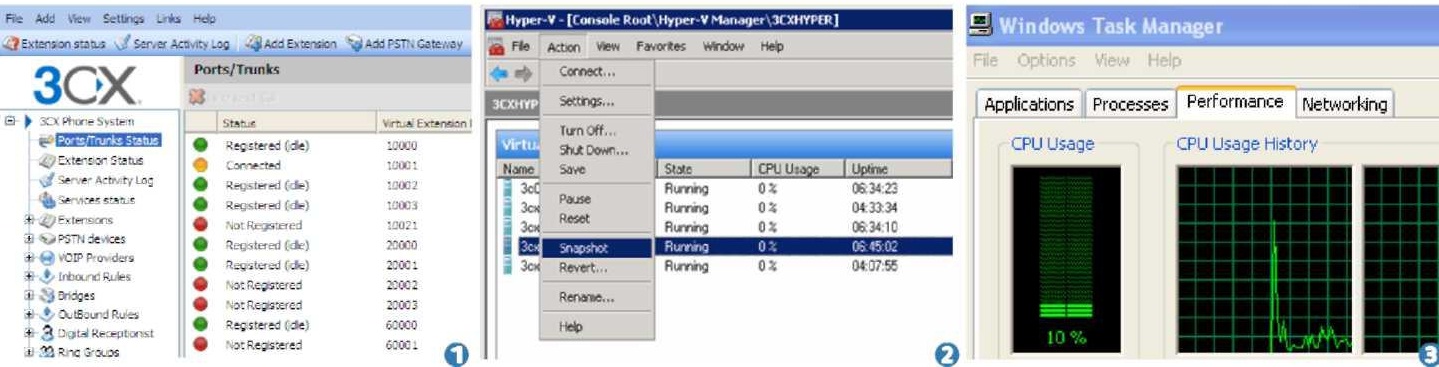Expand the Digital Receptionist tree node
Screen dimensions: 1439x367
click(x=29, y=334)
